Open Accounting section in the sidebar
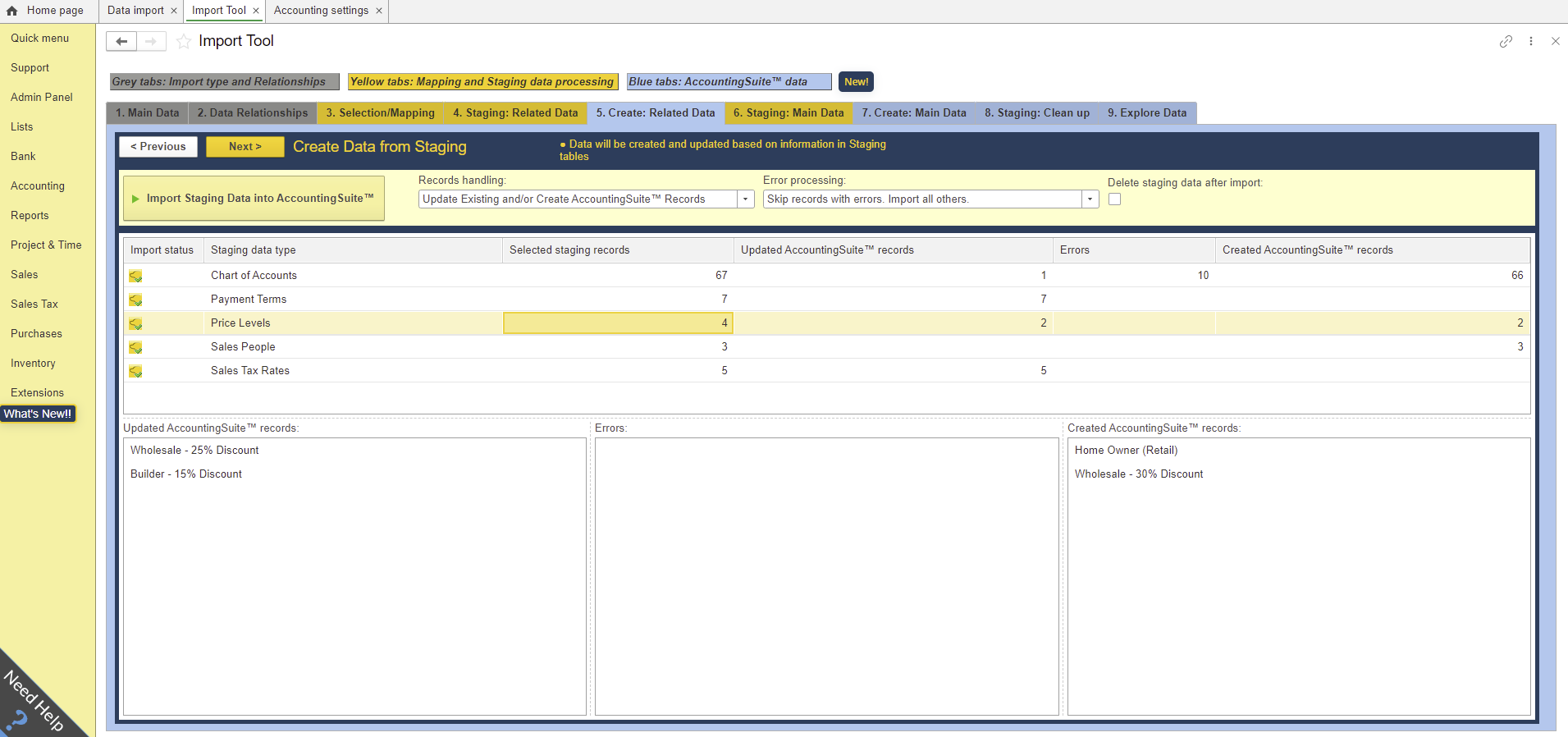 [37, 186]
